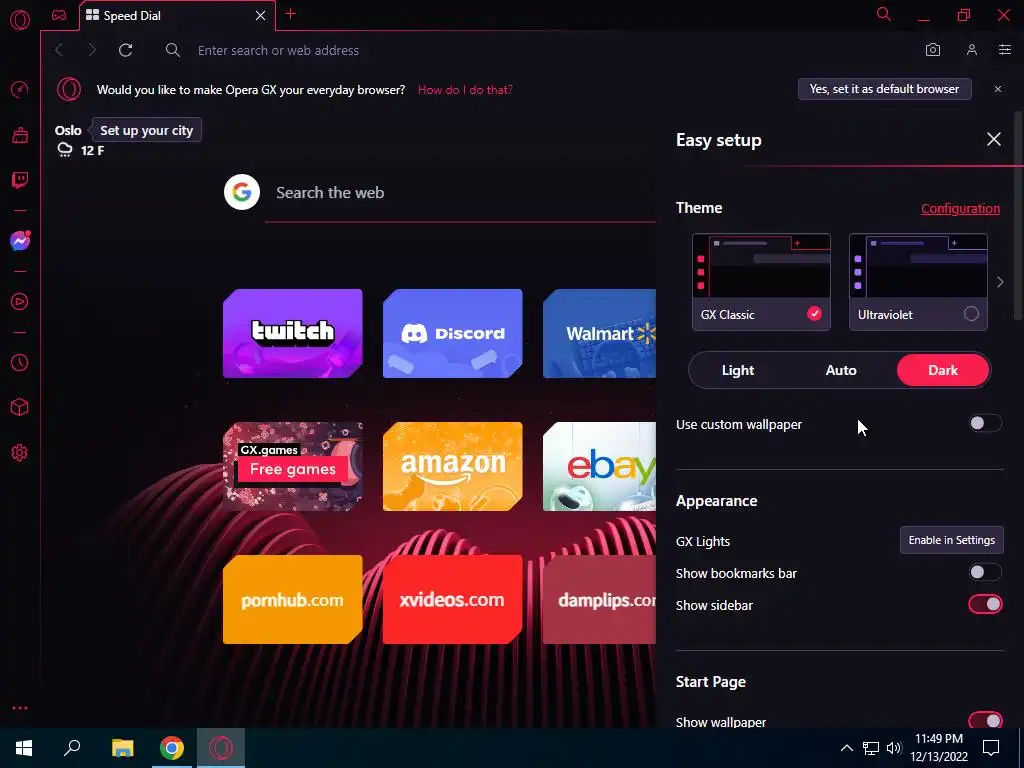Take a snapshot with camera icon
This screenshot has width=1024, height=768.
[x=933, y=50]
